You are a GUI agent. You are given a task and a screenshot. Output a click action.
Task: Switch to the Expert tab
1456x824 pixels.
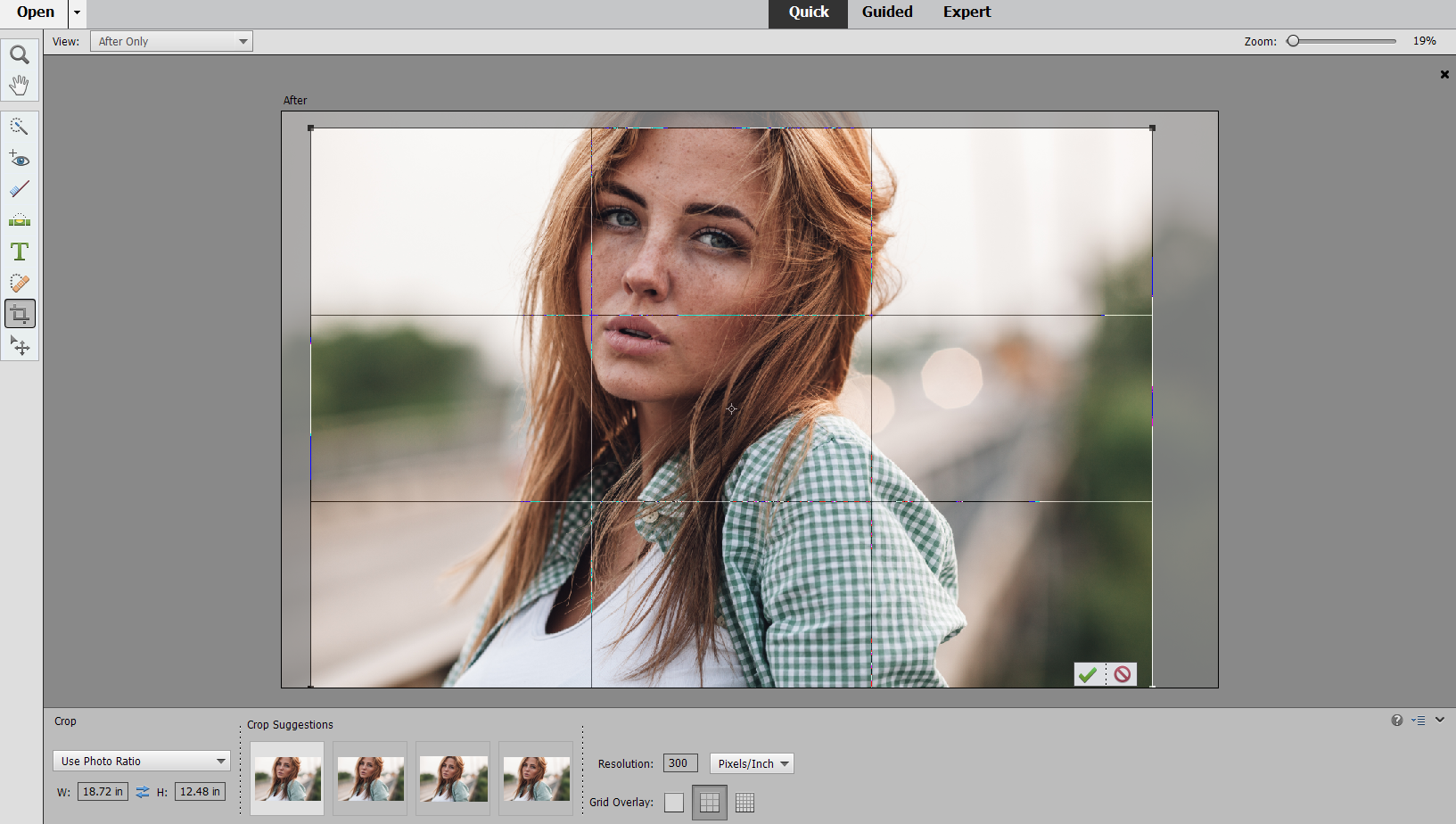pyautogui.click(x=967, y=12)
